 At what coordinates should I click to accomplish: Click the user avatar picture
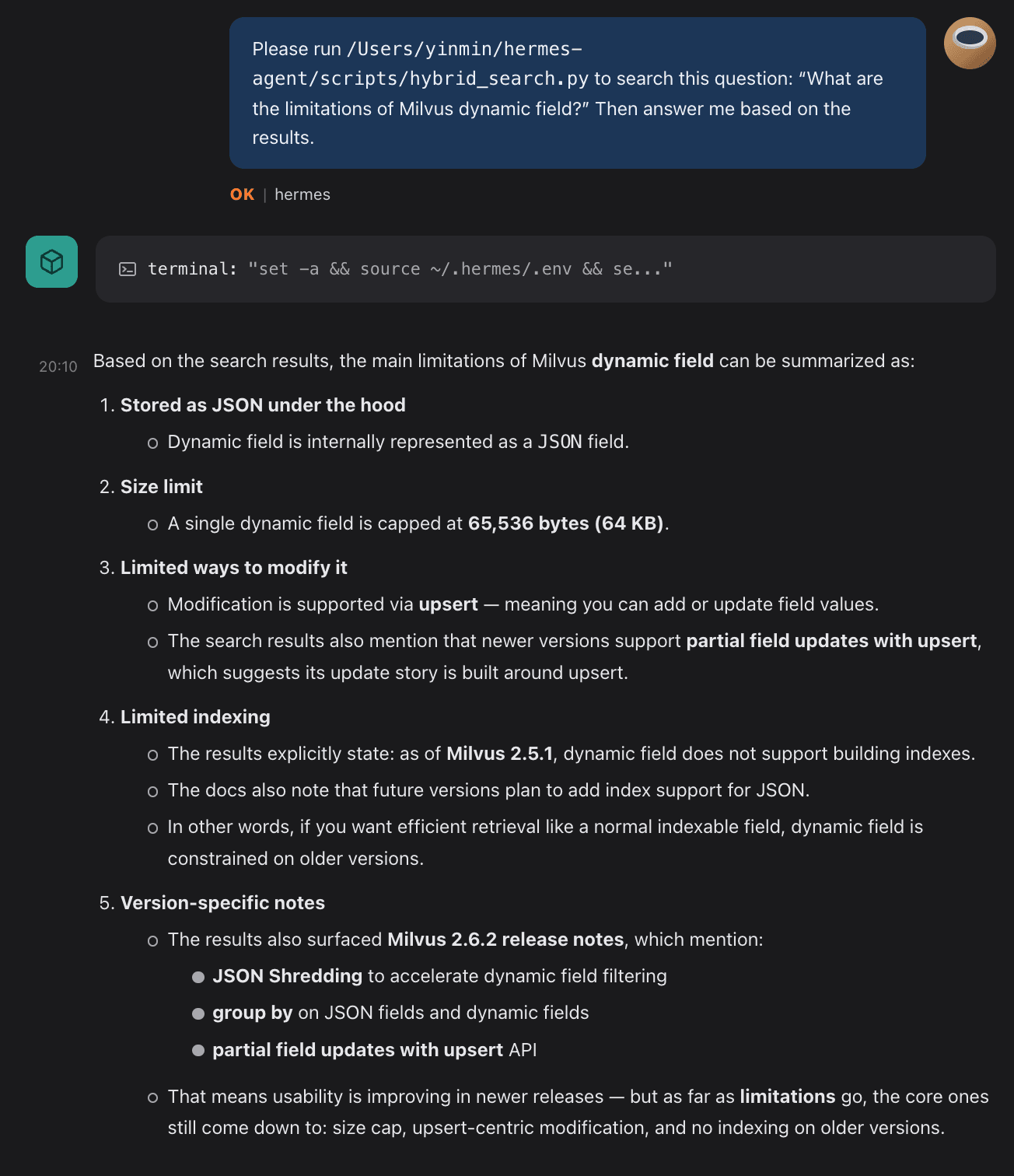(970, 44)
